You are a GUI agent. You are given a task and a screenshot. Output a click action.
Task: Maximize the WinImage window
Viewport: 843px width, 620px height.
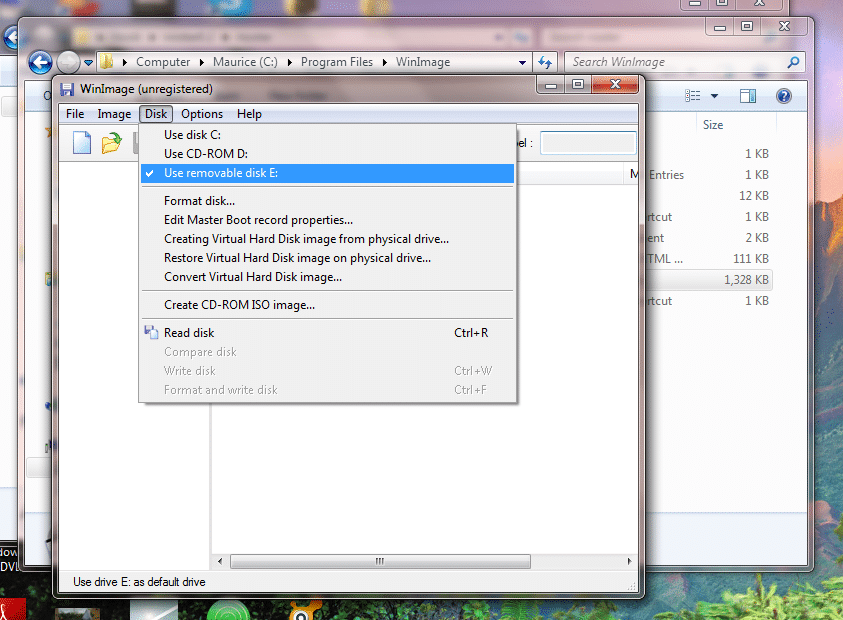coord(578,85)
